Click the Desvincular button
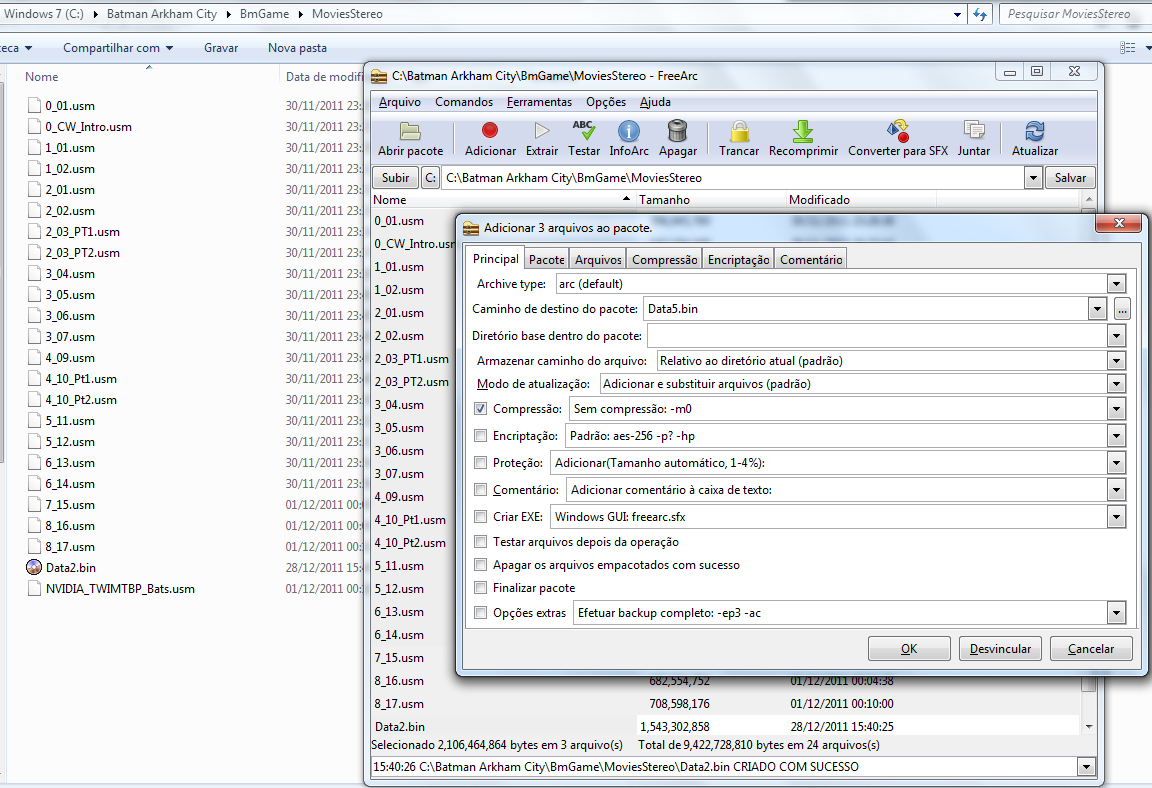Screen dimensions: 1152x788 coord(1000,648)
